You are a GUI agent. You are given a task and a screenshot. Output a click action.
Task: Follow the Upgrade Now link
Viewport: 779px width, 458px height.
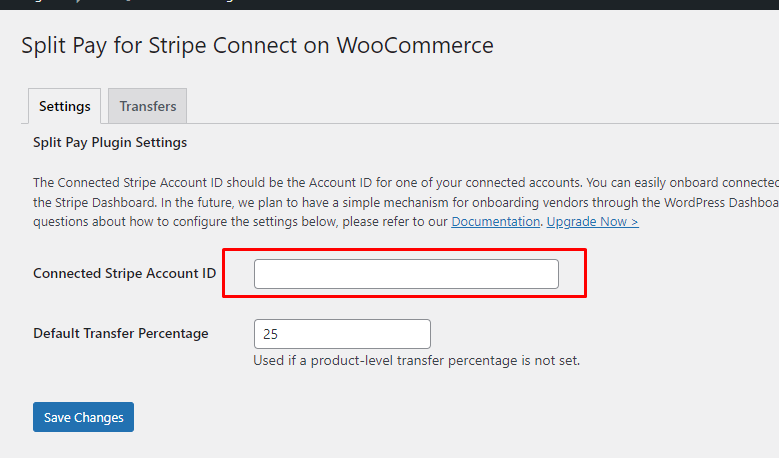(593, 222)
